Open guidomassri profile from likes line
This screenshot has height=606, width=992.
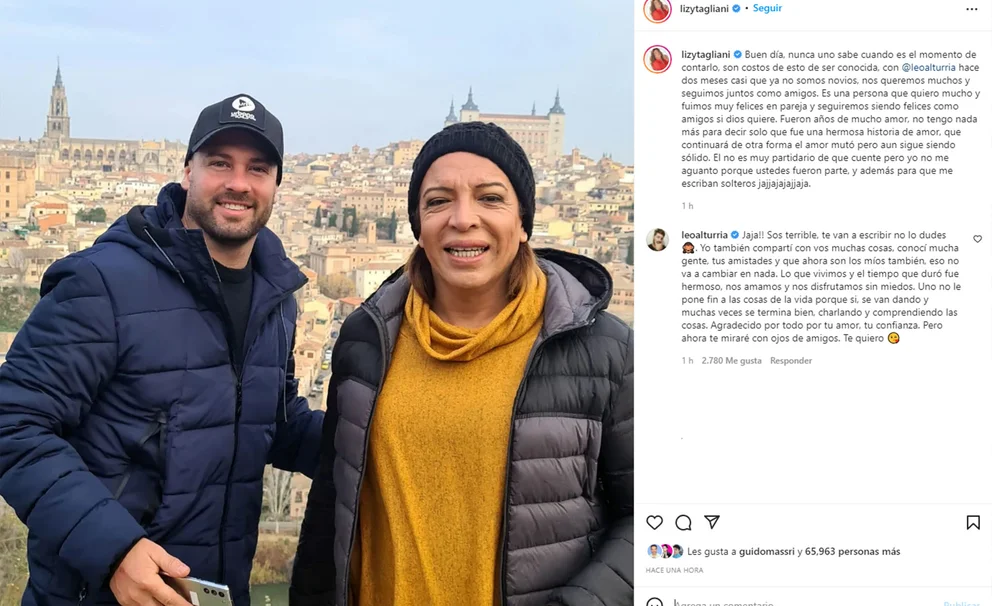[766, 552]
